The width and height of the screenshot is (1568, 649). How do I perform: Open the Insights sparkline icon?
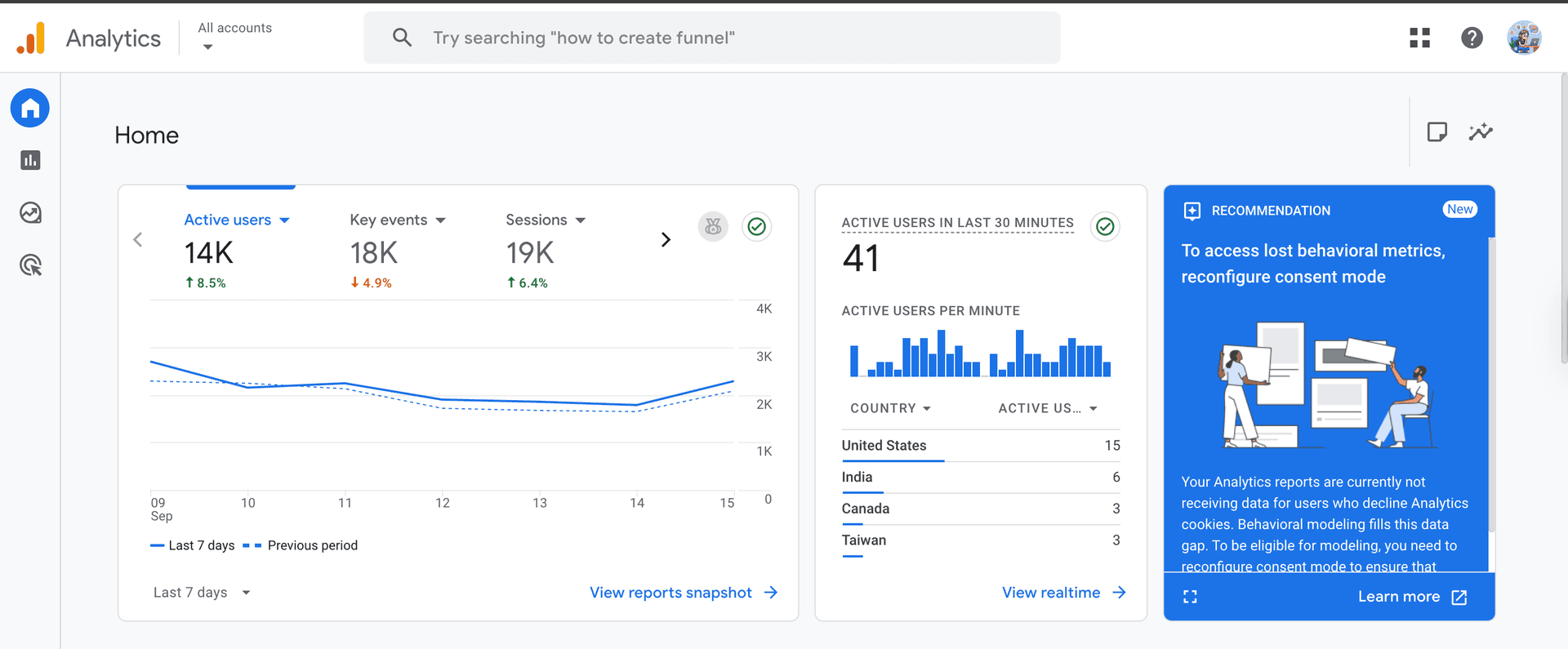(1480, 132)
